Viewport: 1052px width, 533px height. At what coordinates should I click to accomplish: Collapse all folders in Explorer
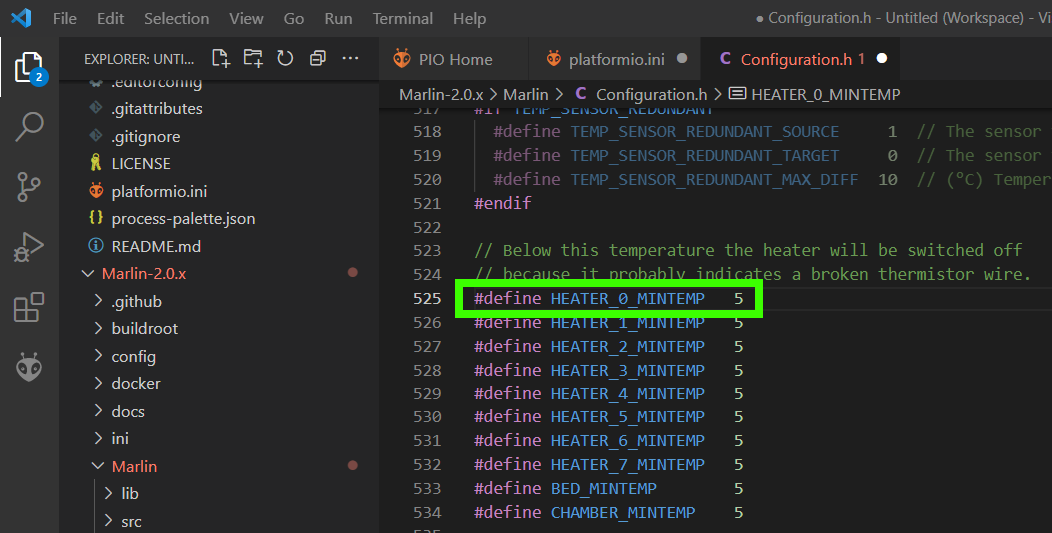318,58
